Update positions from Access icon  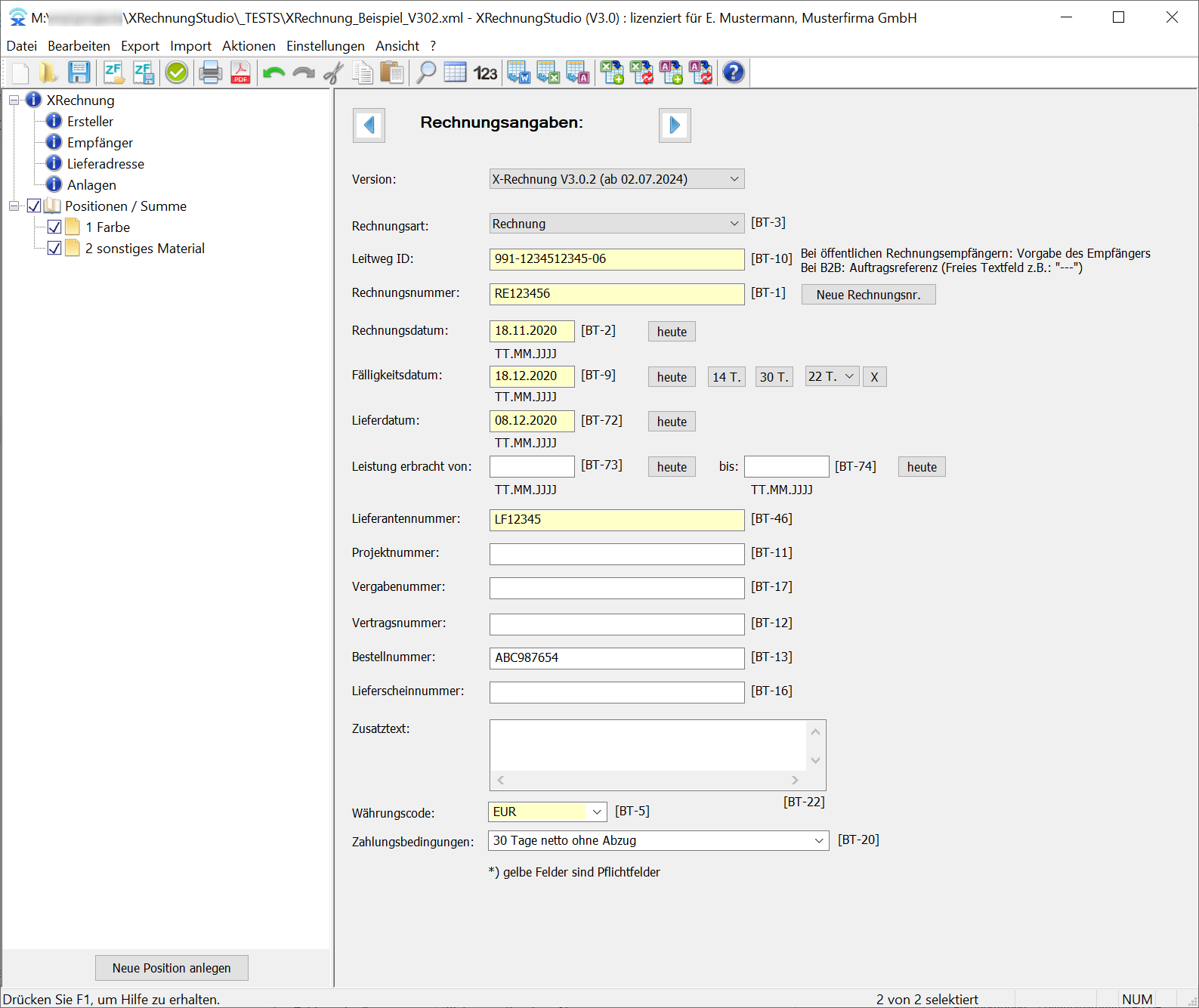(700, 73)
